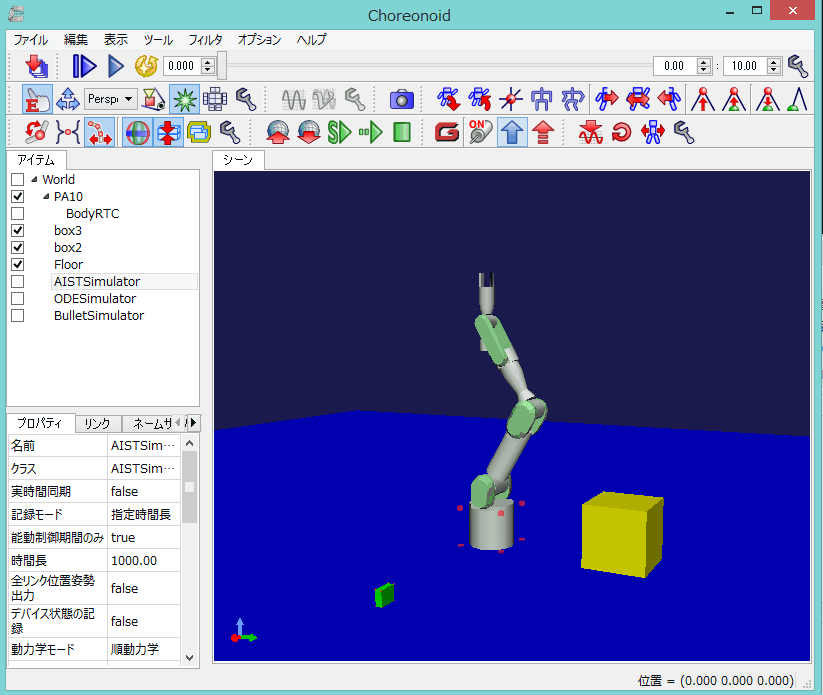823x695 pixels.
Task: Click the red arrow on globe upward icon
Action: point(278,132)
